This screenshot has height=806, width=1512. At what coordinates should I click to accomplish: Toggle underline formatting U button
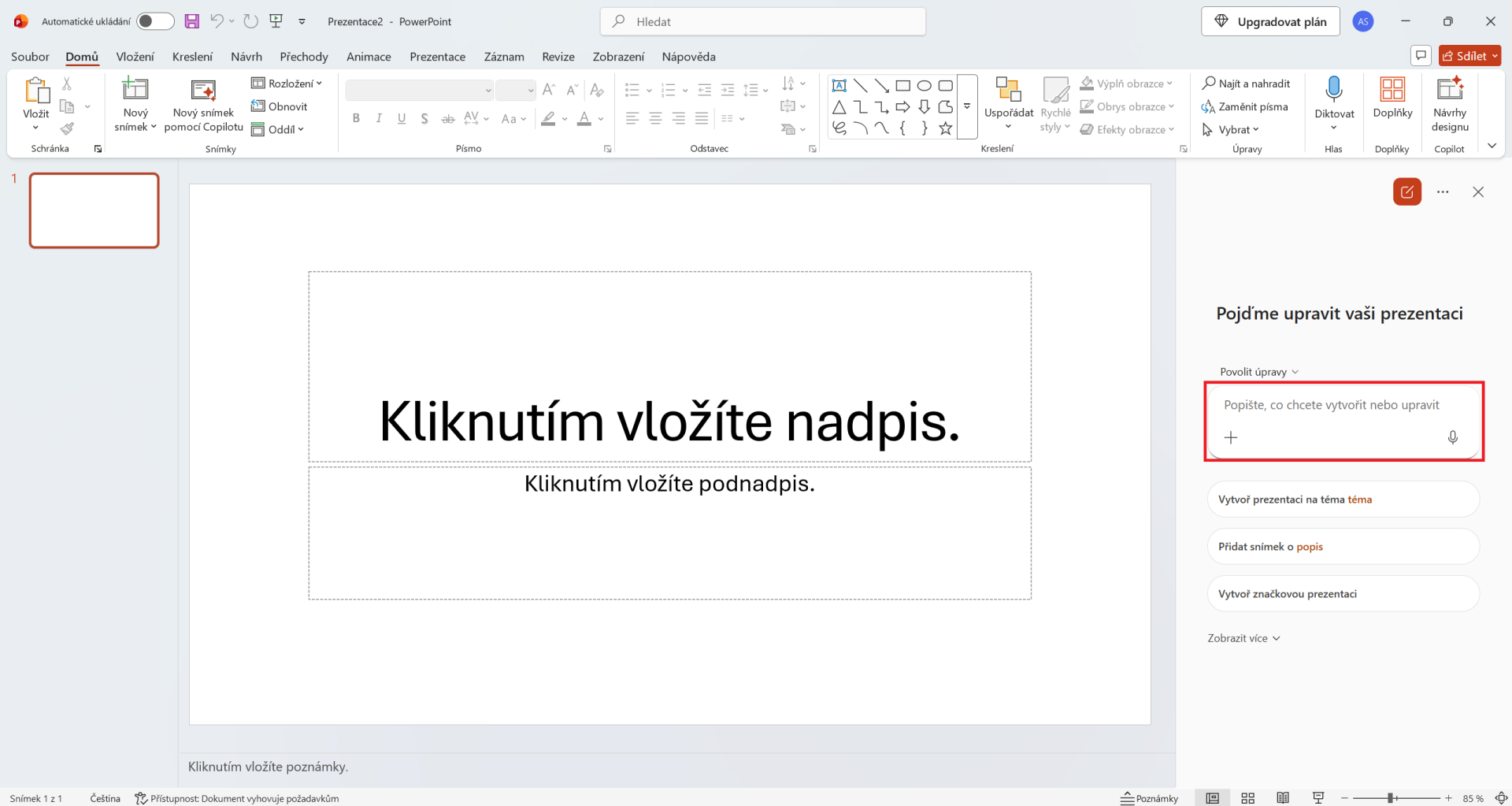402,119
